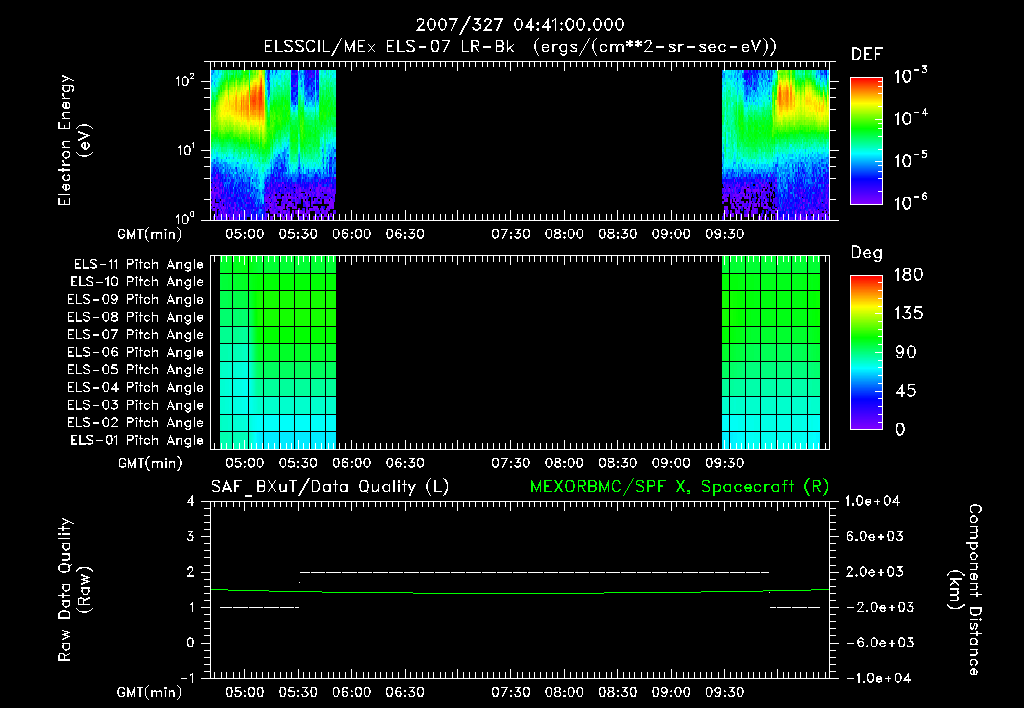Select the Component Distance (km) axis label
1024x708 pixels.
tap(965, 590)
